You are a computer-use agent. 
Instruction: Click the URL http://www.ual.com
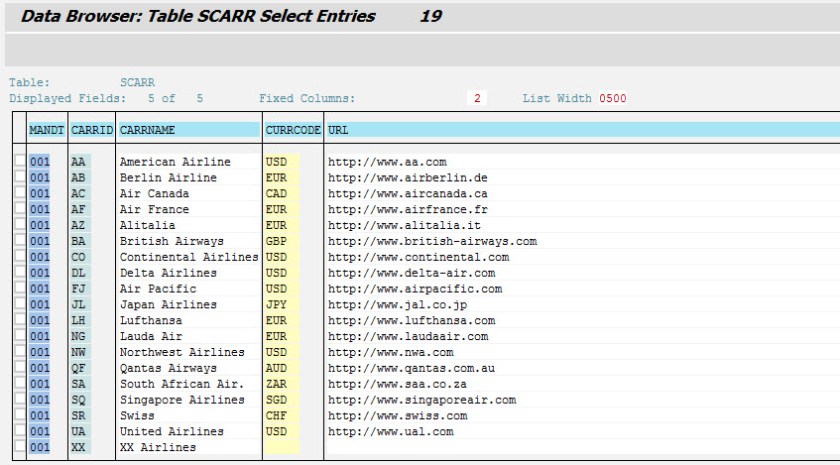391,431
